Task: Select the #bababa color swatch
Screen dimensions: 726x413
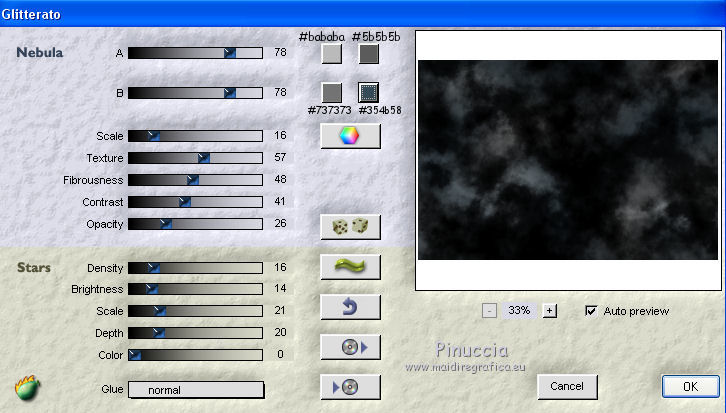Action: 332,54
